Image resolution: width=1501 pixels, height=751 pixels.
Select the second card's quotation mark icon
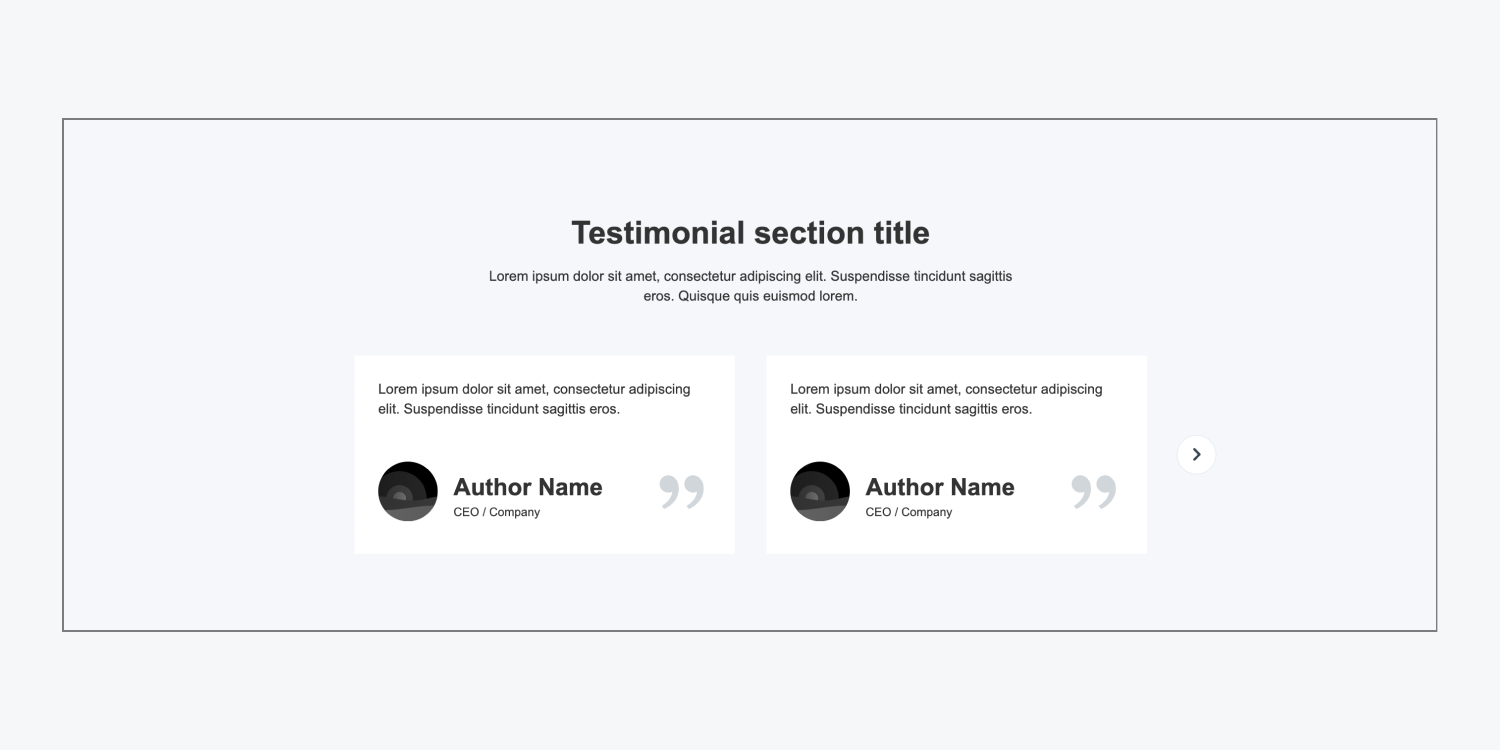1094,492
